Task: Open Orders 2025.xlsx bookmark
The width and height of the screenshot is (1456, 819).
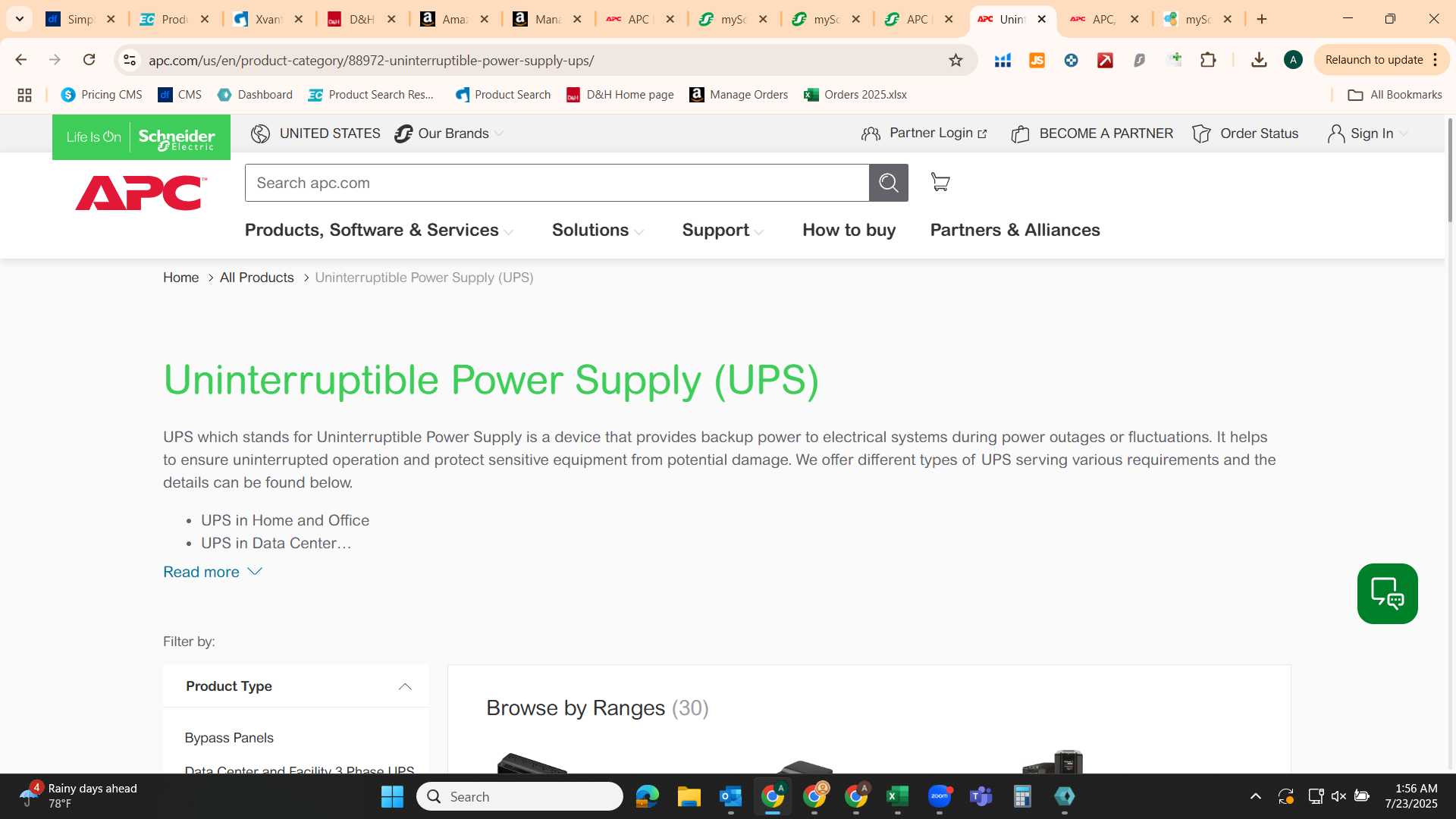Action: point(855,95)
